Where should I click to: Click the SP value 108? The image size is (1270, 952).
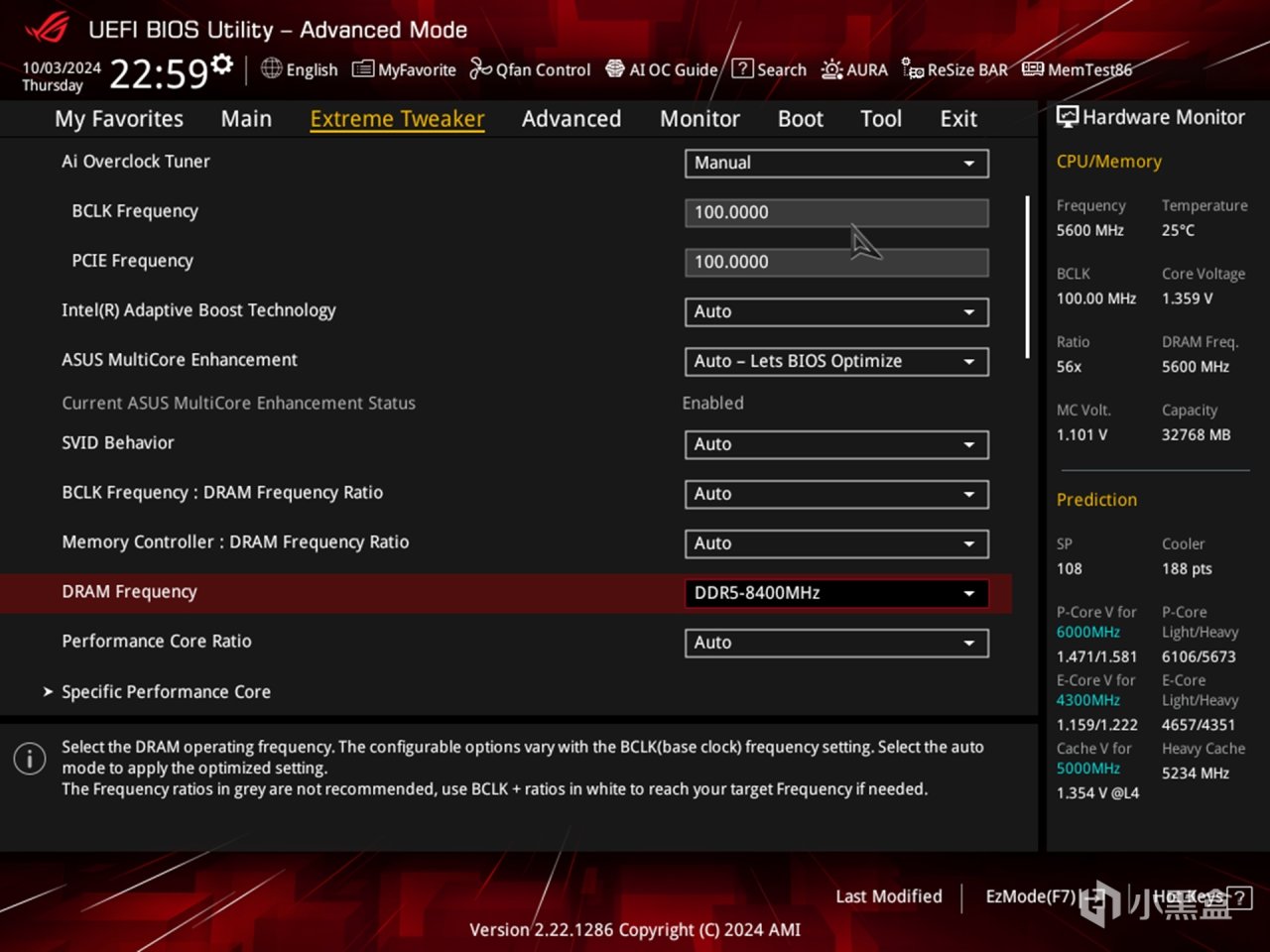(1069, 569)
